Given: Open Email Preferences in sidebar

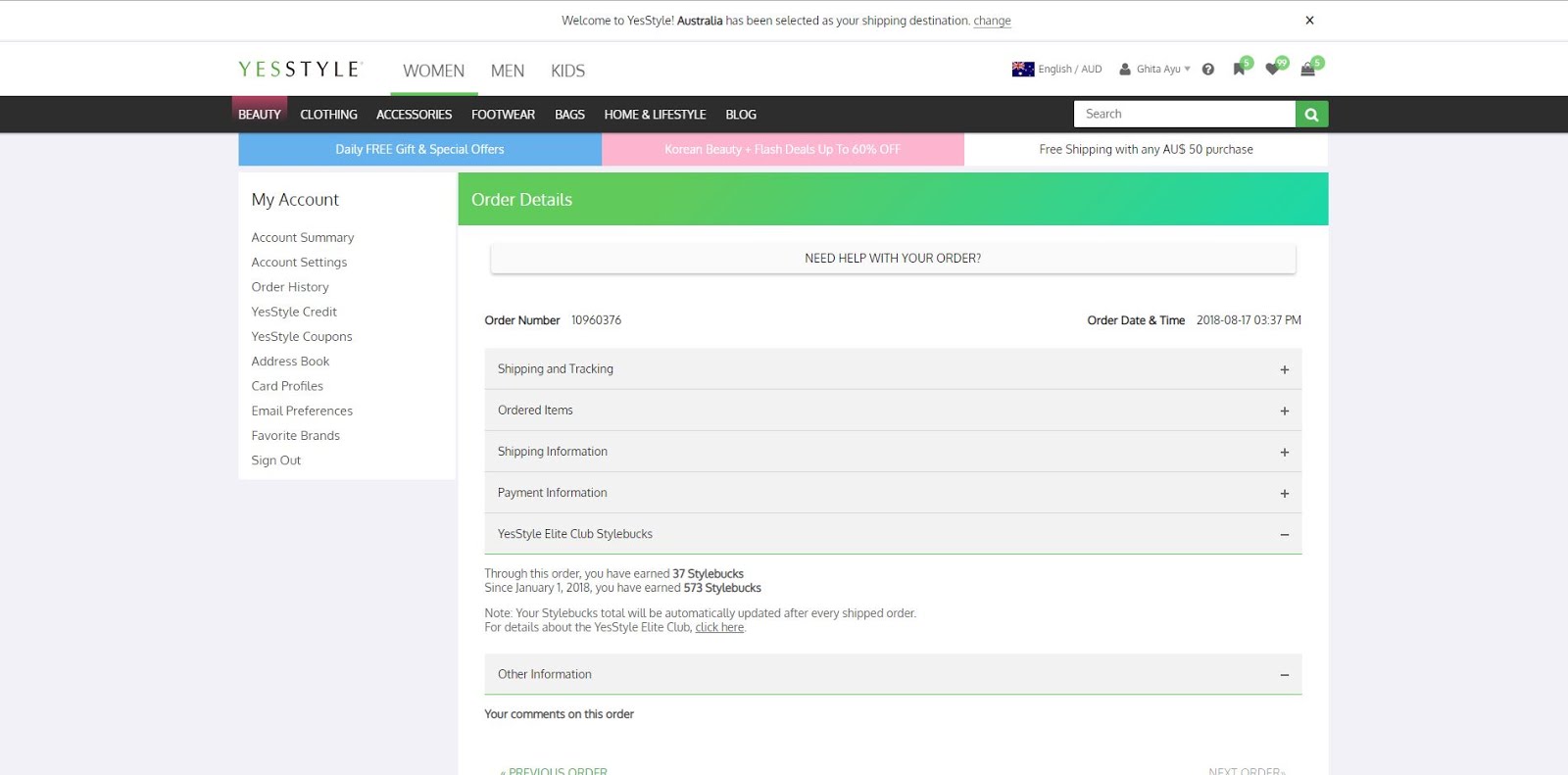Looking at the screenshot, I should point(302,412).
